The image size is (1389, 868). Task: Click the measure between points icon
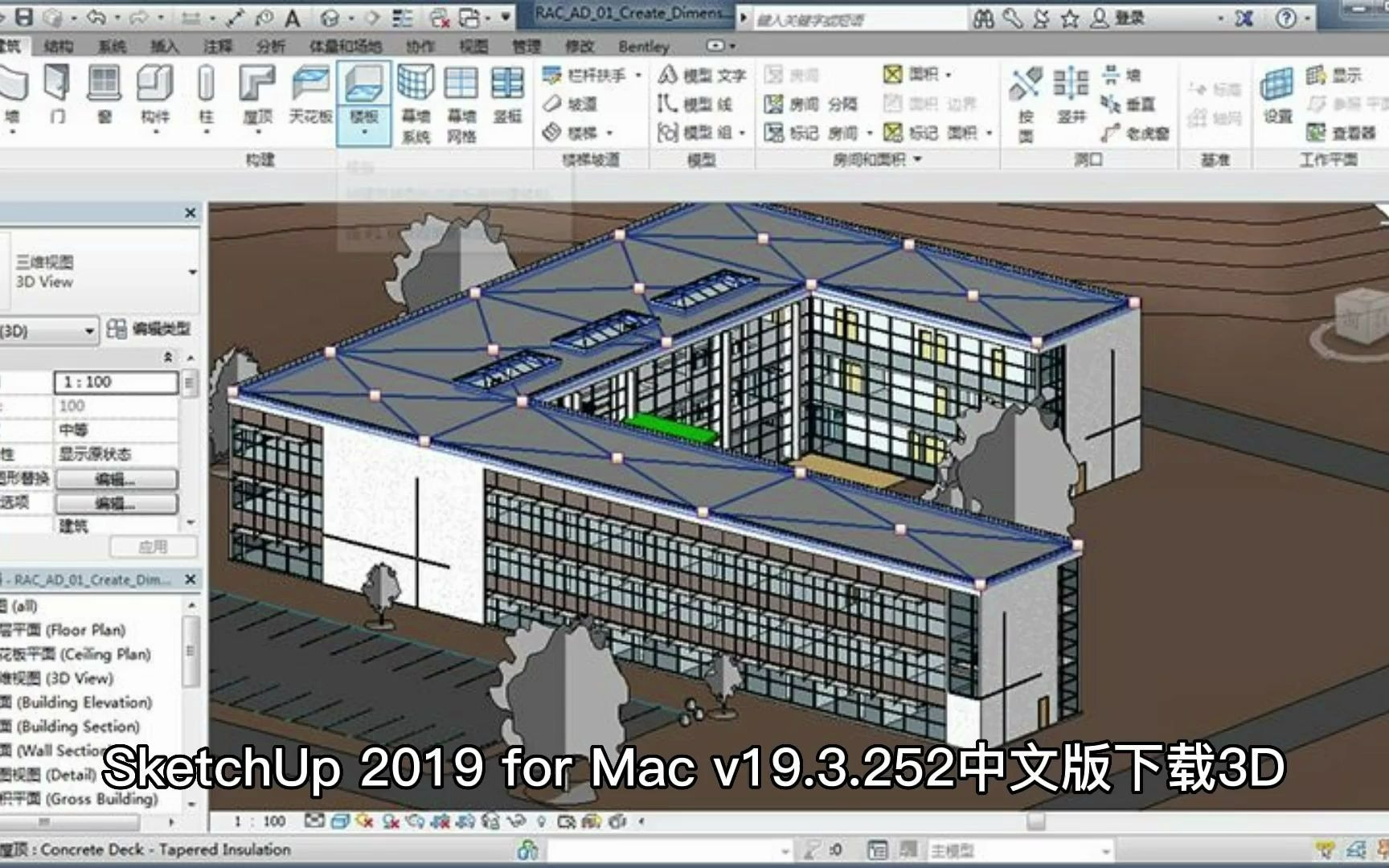[236, 18]
